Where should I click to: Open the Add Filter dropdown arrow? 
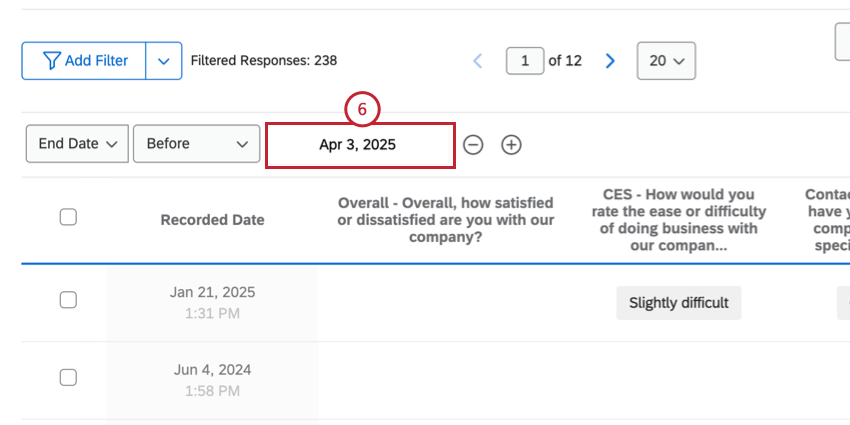tap(164, 61)
